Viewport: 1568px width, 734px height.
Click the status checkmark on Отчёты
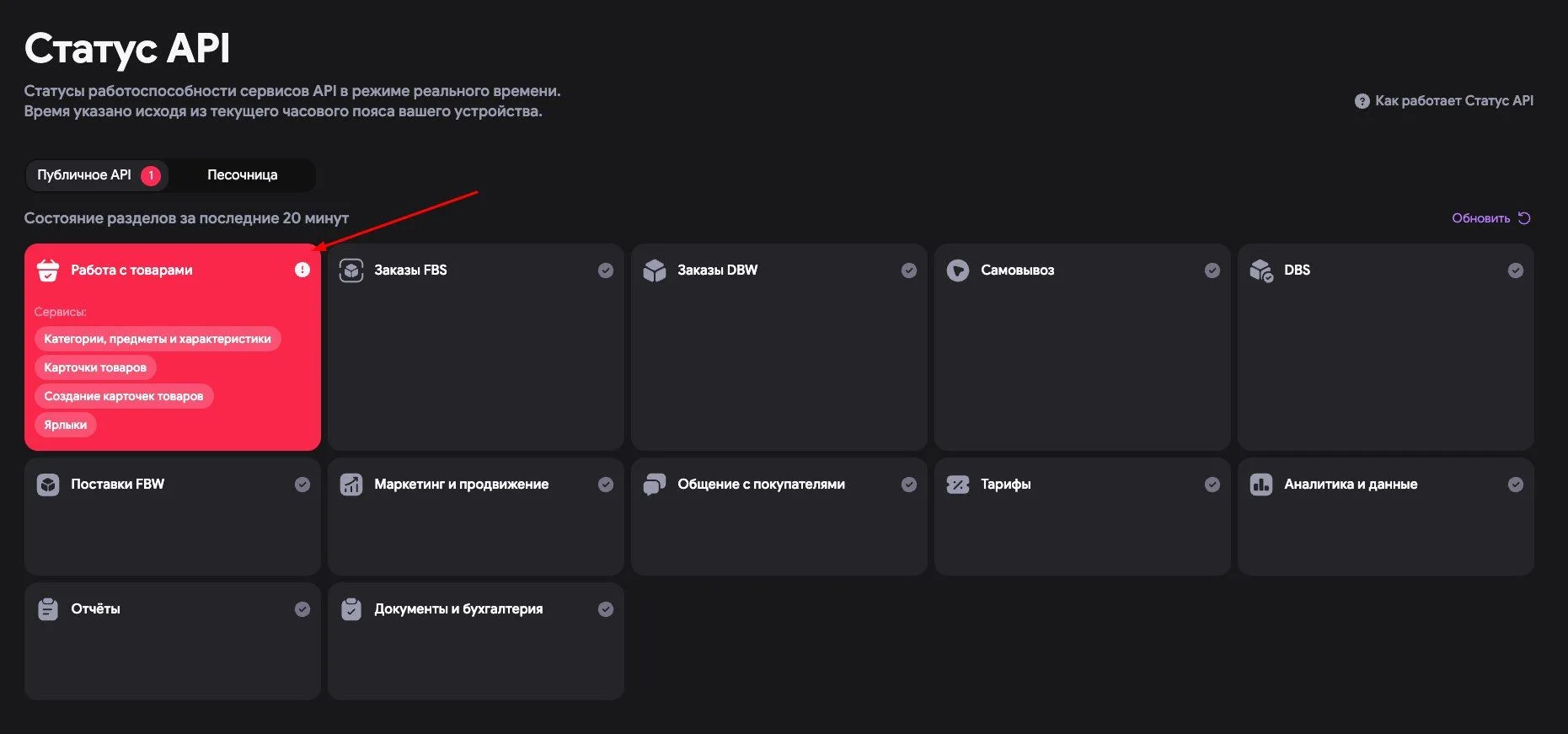pyautogui.click(x=302, y=609)
